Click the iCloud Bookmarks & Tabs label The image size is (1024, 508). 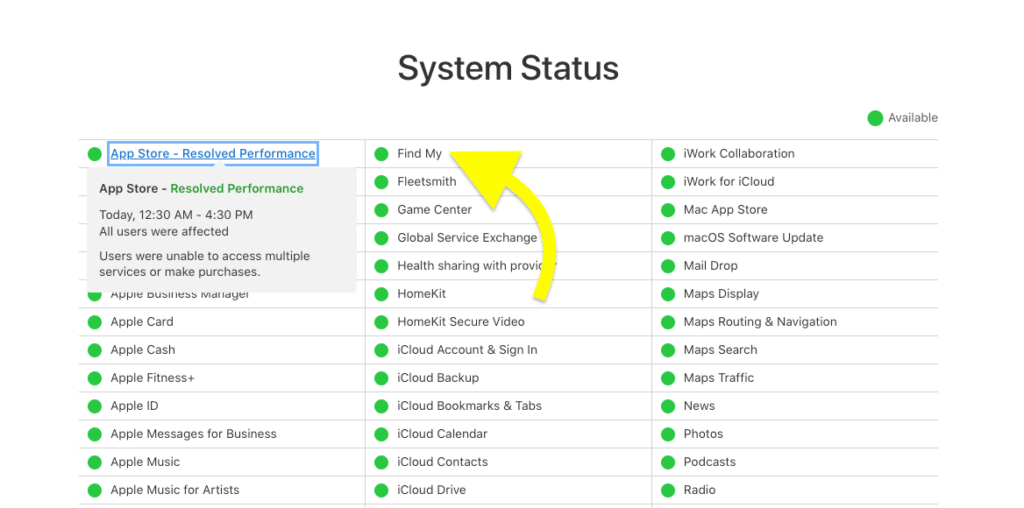coord(470,406)
